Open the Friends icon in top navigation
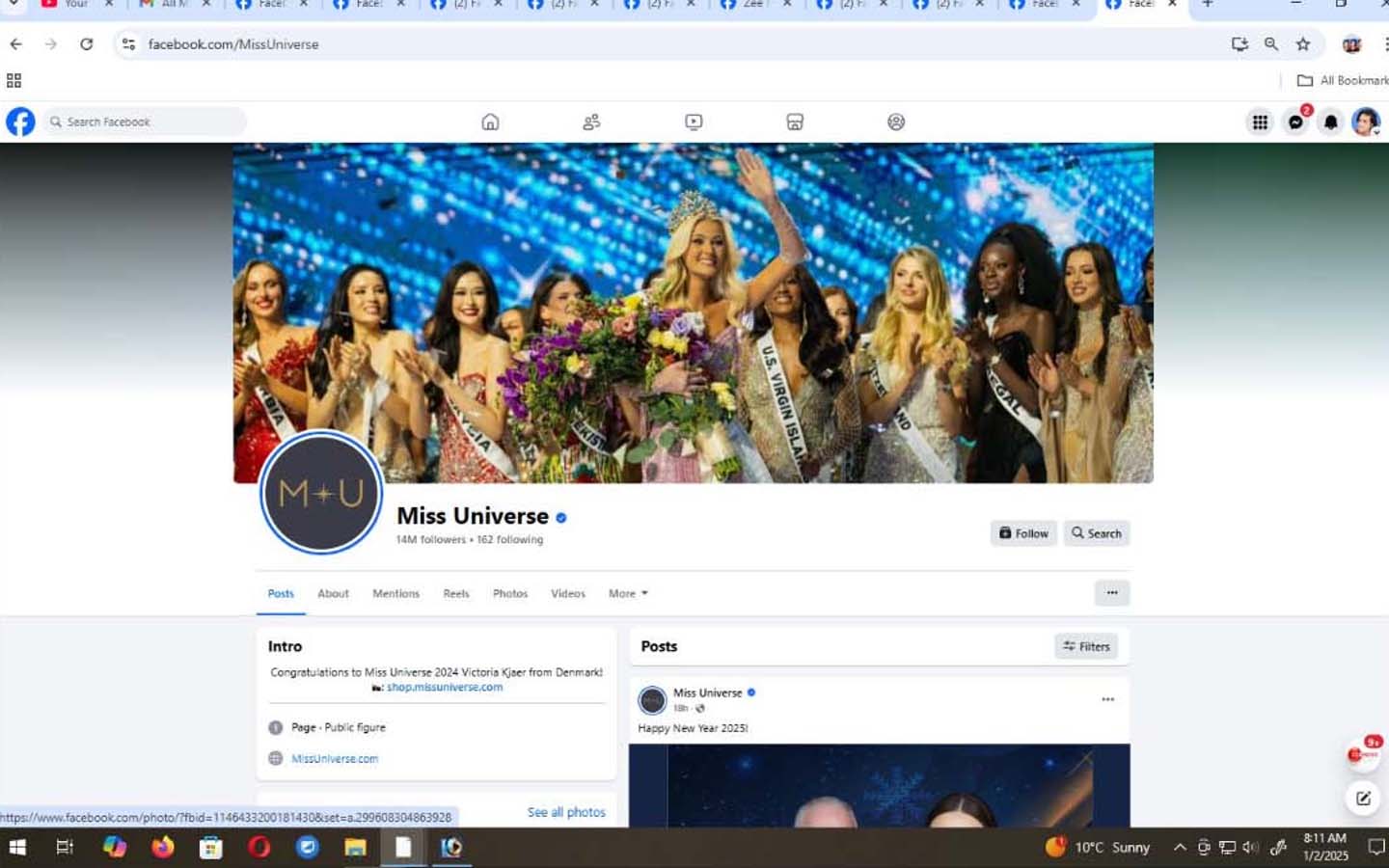Viewport: 1389px width, 868px height. coord(591,122)
